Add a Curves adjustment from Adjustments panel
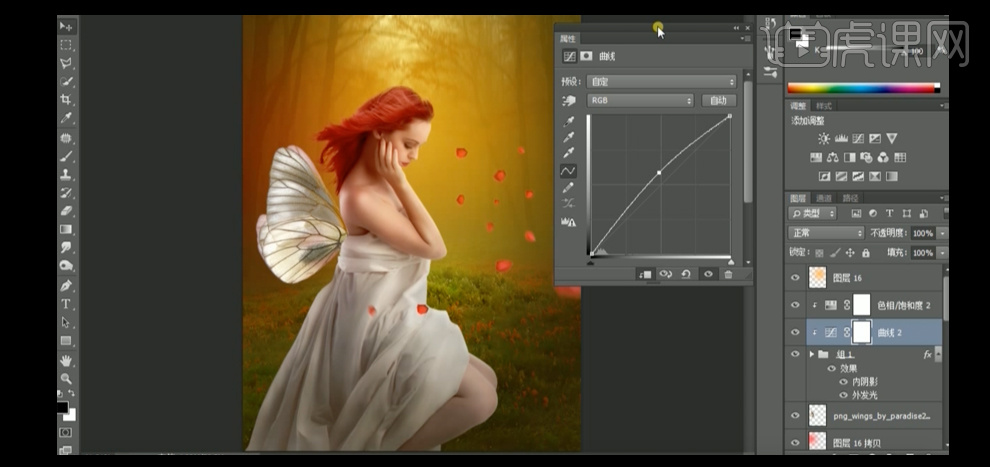This screenshot has width=990, height=467. coord(858,138)
